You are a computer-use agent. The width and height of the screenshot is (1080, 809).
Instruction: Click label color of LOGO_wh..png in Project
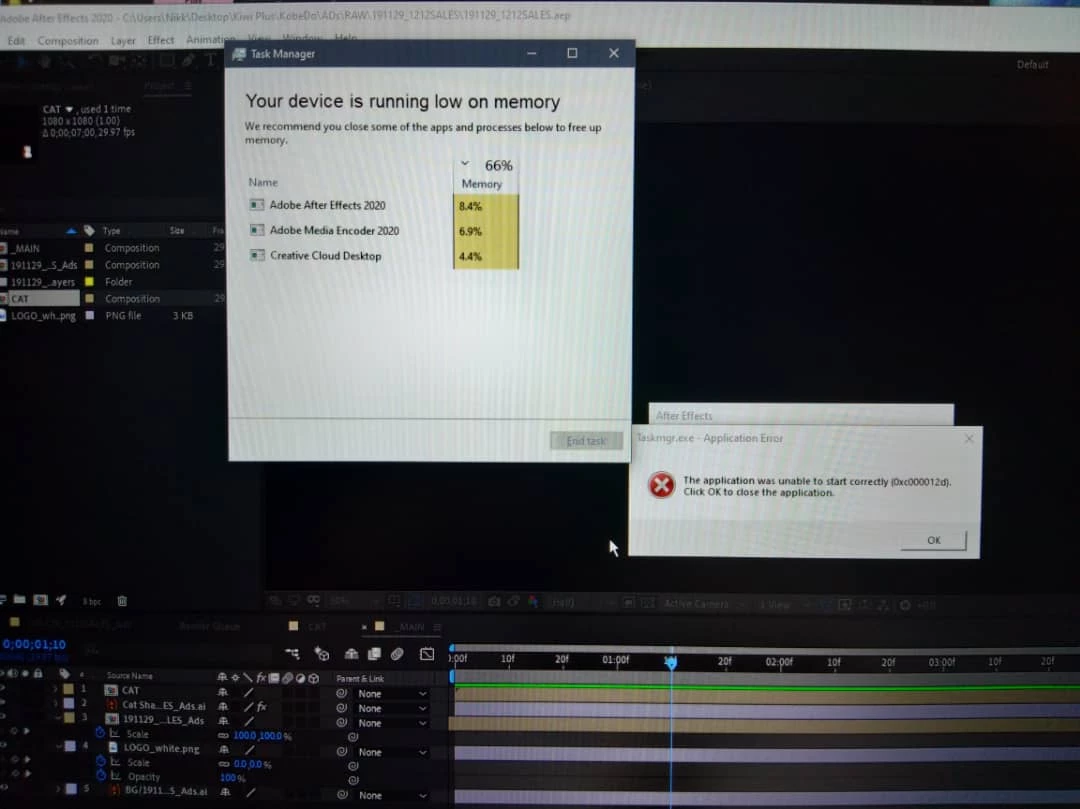[90, 315]
